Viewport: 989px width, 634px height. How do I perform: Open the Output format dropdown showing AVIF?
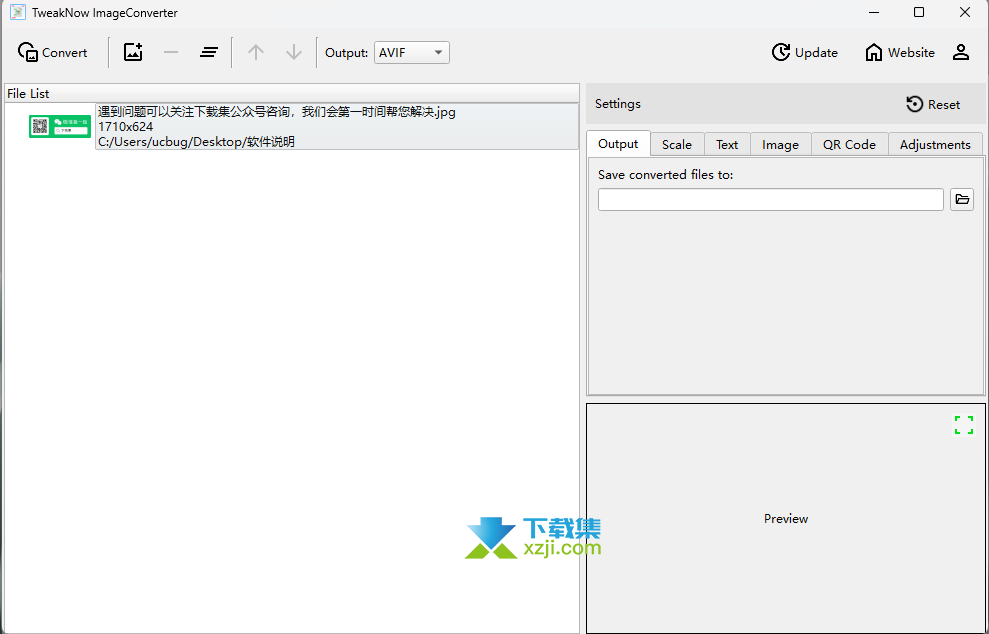point(438,52)
